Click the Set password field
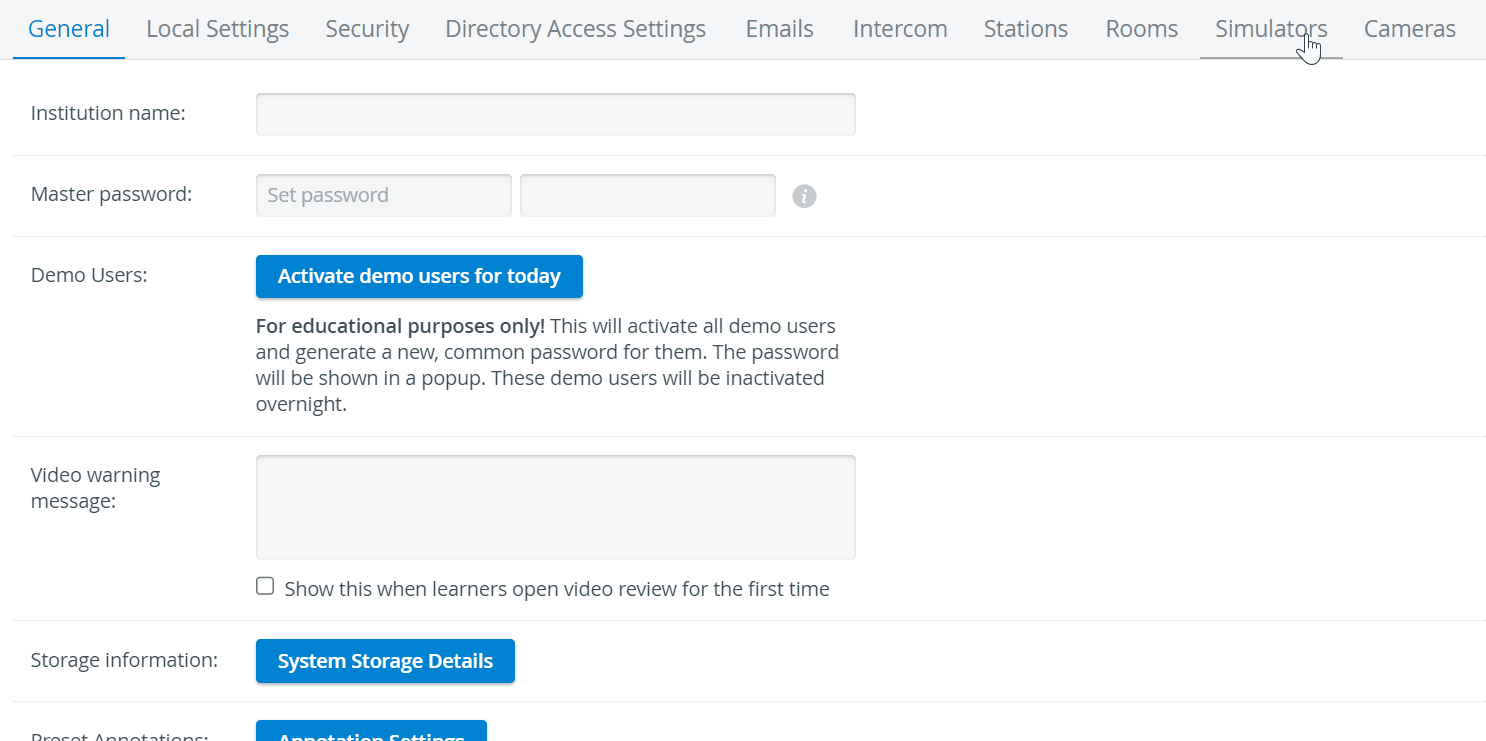 [x=384, y=195]
